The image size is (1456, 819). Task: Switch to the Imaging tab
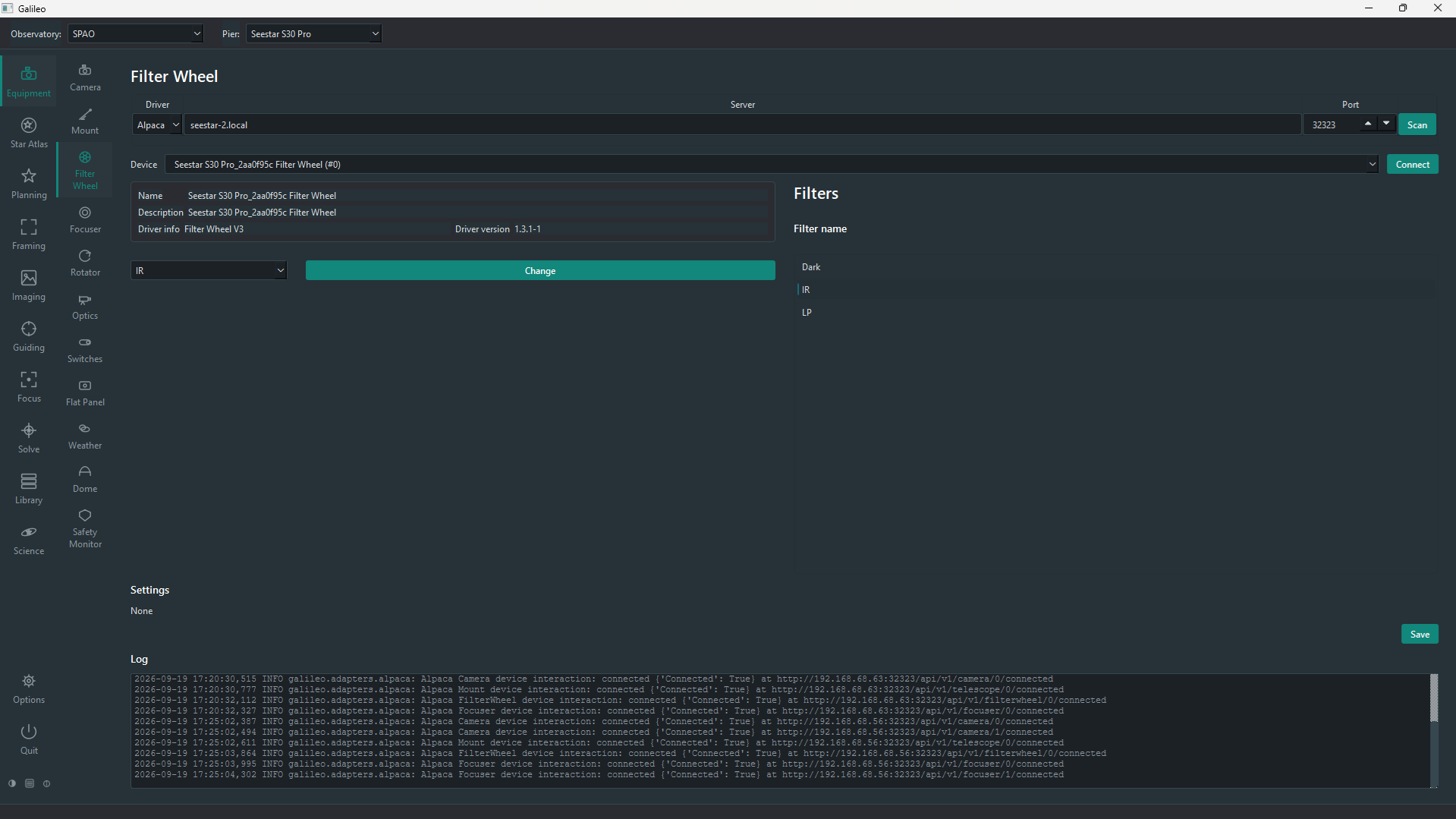(29, 285)
